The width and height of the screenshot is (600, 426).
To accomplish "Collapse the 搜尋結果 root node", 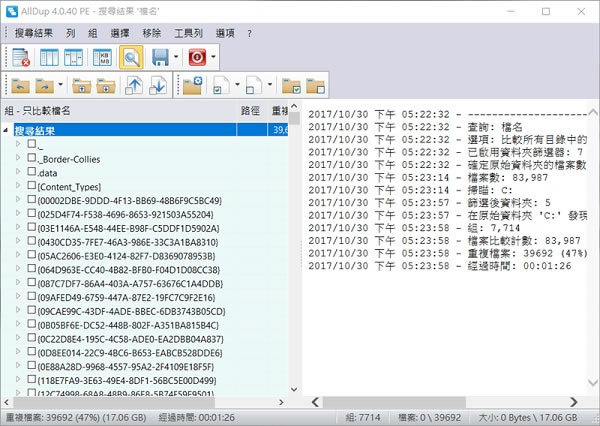I will pos(7,130).
